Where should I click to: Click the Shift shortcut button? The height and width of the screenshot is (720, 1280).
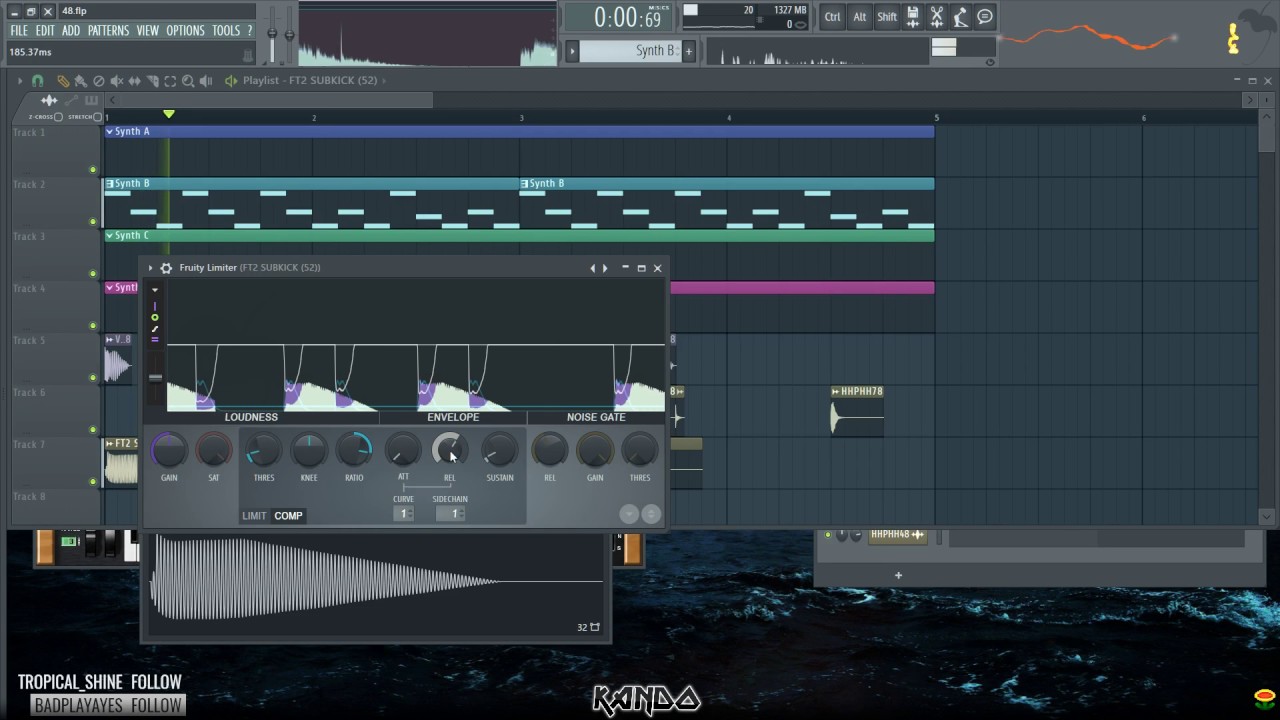(x=887, y=17)
